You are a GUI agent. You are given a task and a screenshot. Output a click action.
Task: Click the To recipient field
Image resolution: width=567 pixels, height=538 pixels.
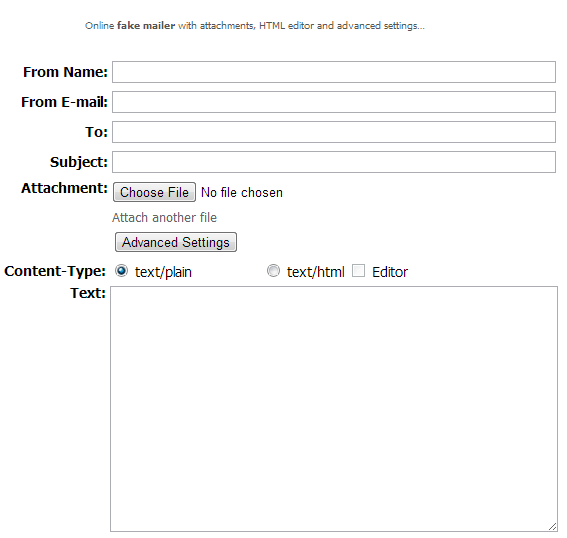334,132
